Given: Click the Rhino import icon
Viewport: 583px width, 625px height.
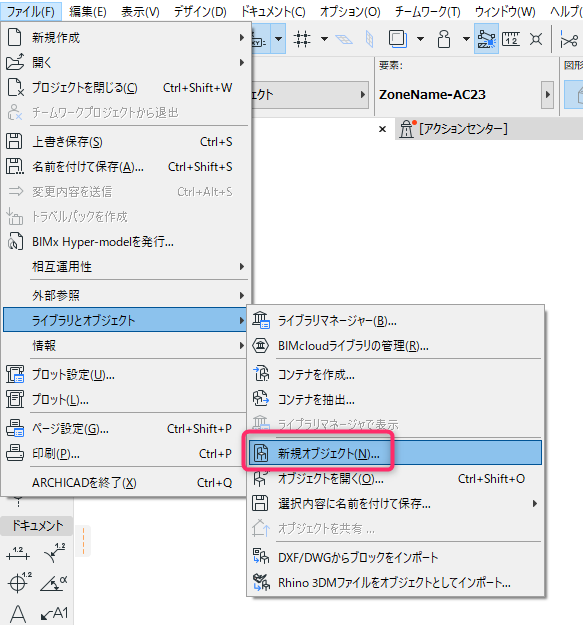Looking at the screenshot, I should coord(261,582).
